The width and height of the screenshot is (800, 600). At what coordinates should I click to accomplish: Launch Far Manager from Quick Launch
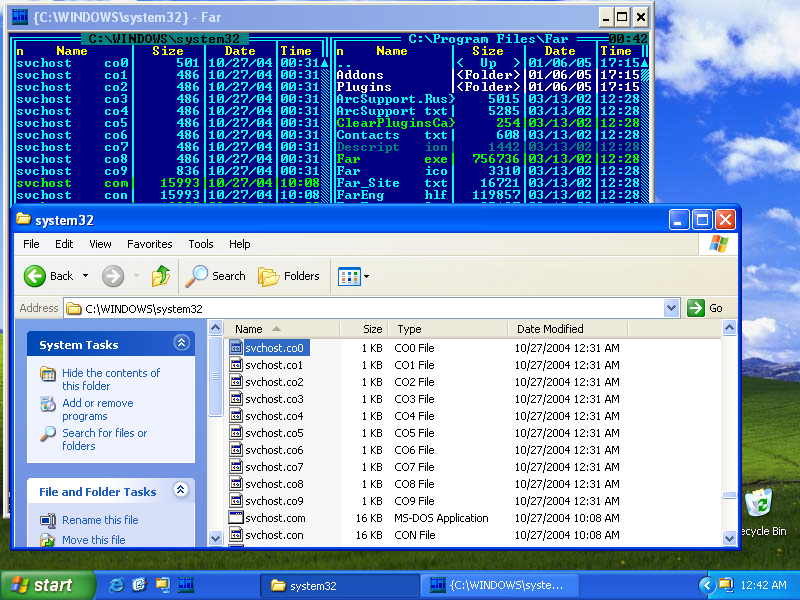click(x=186, y=585)
